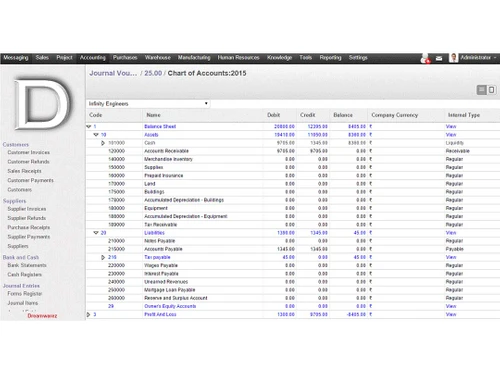
Task: Open the Settings menu
Action: pos(358,58)
